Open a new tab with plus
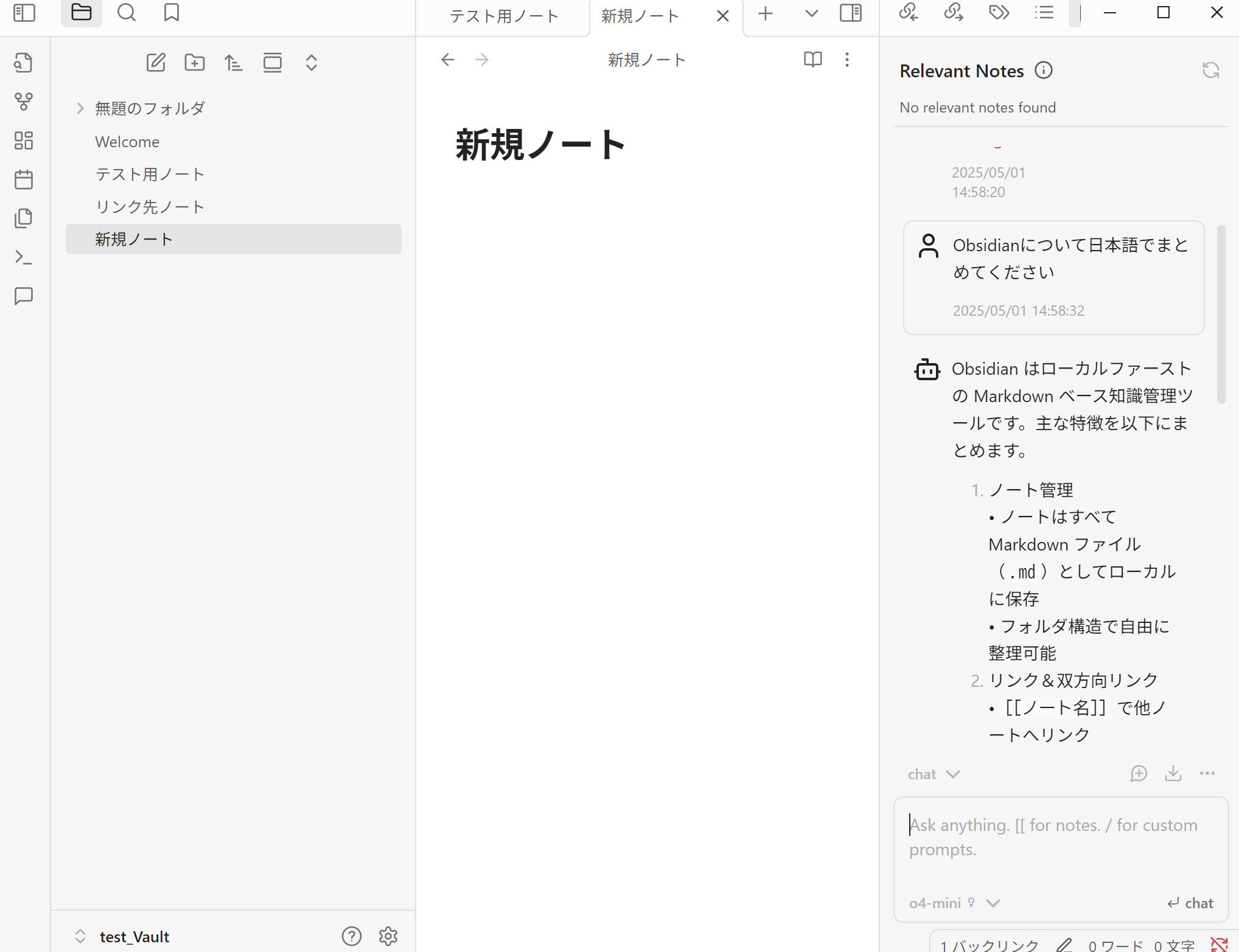 click(766, 13)
